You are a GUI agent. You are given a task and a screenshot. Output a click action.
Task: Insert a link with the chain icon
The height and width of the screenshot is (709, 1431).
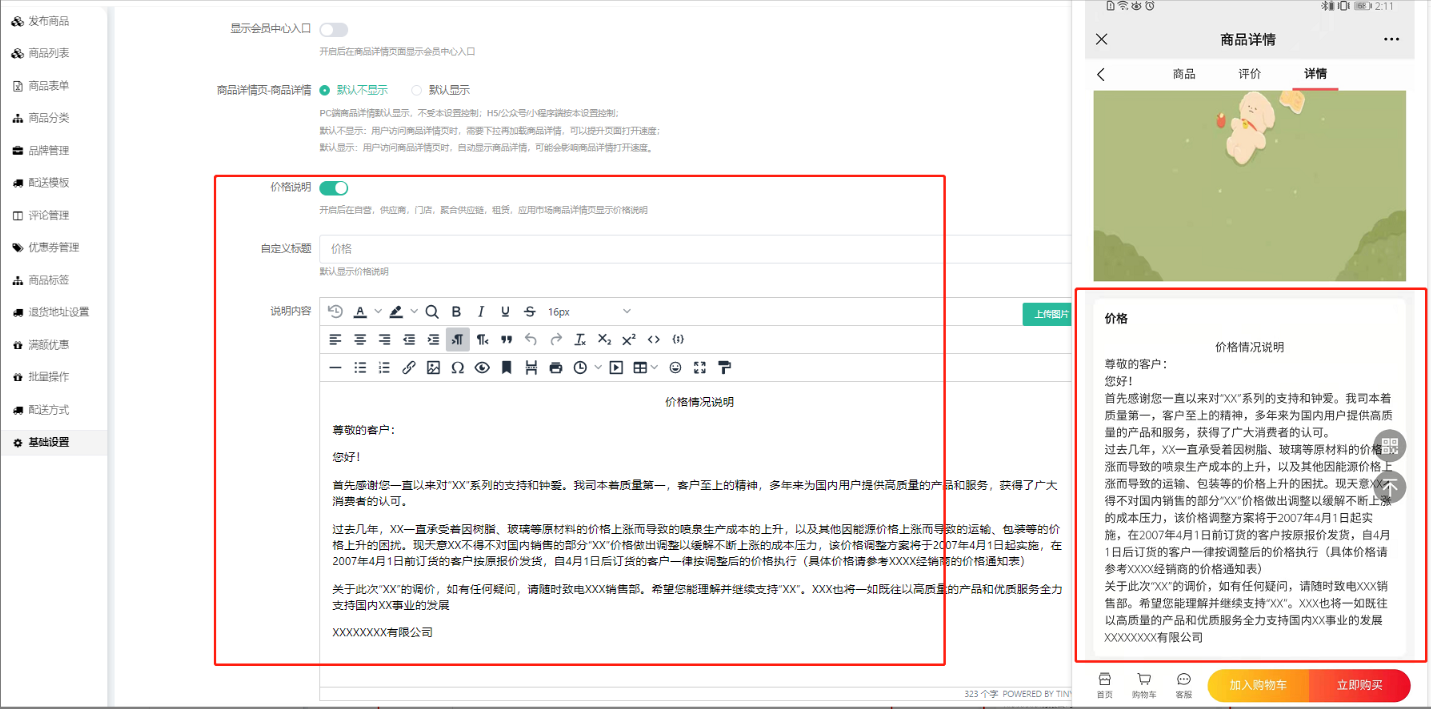pyautogui.click(x=409, y=368)
